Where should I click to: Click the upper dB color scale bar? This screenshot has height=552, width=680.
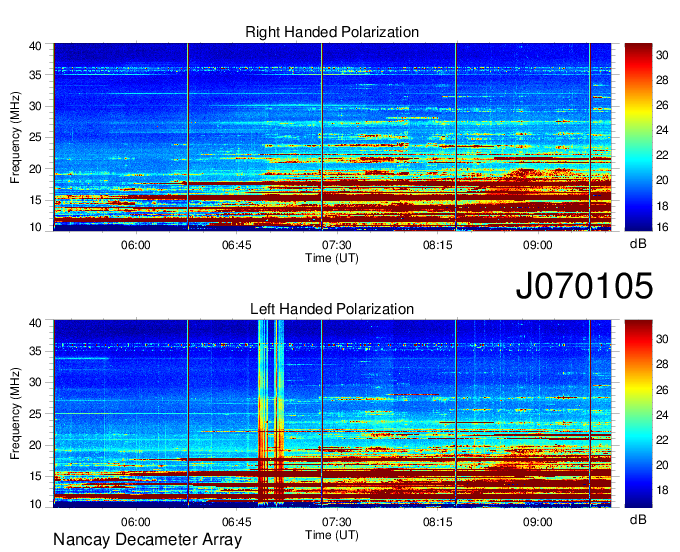point(638,137)
